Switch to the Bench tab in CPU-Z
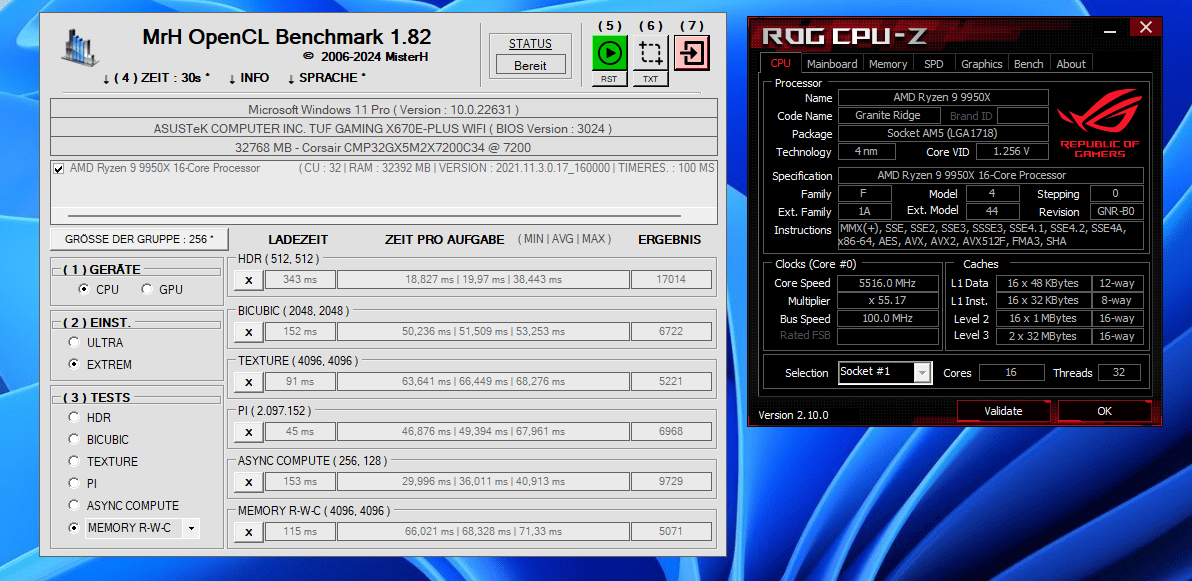Image resolution: width=1192 pixels, height=581 pixels. [1029, 64]
